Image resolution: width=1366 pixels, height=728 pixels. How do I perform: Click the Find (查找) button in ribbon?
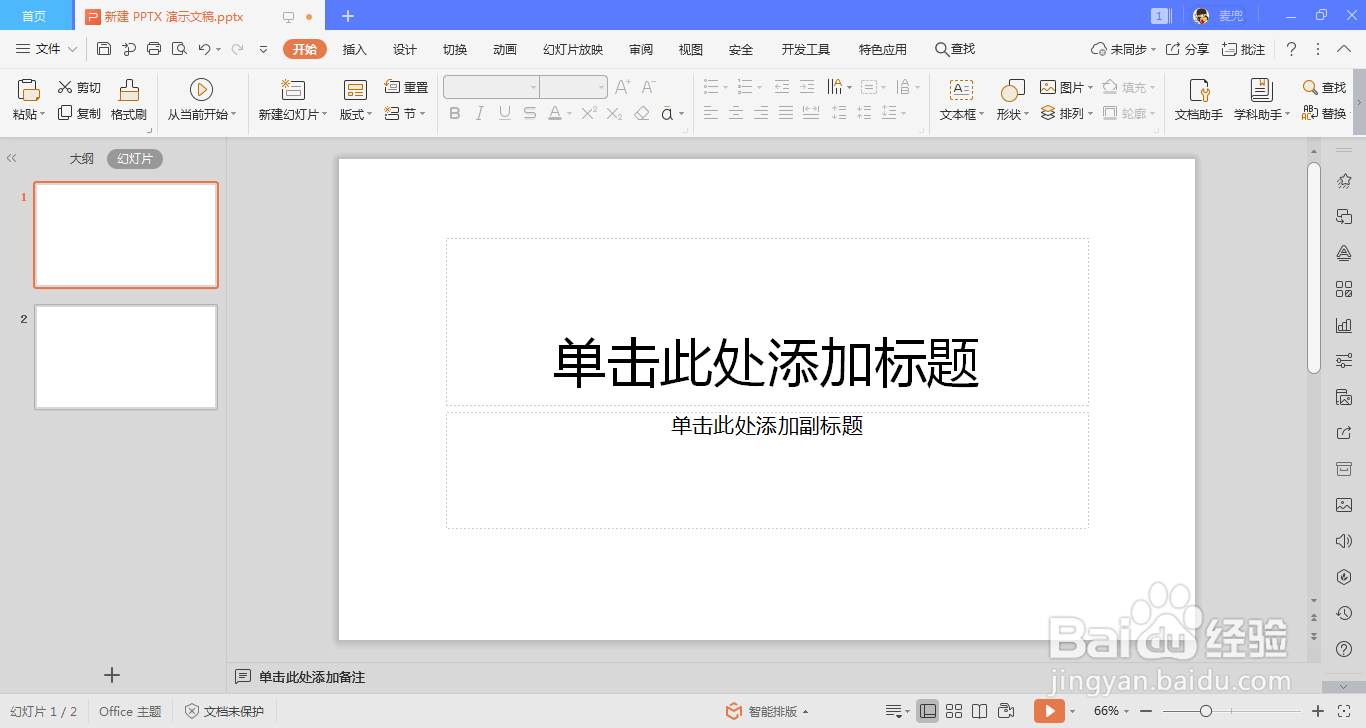[1324, 88]
